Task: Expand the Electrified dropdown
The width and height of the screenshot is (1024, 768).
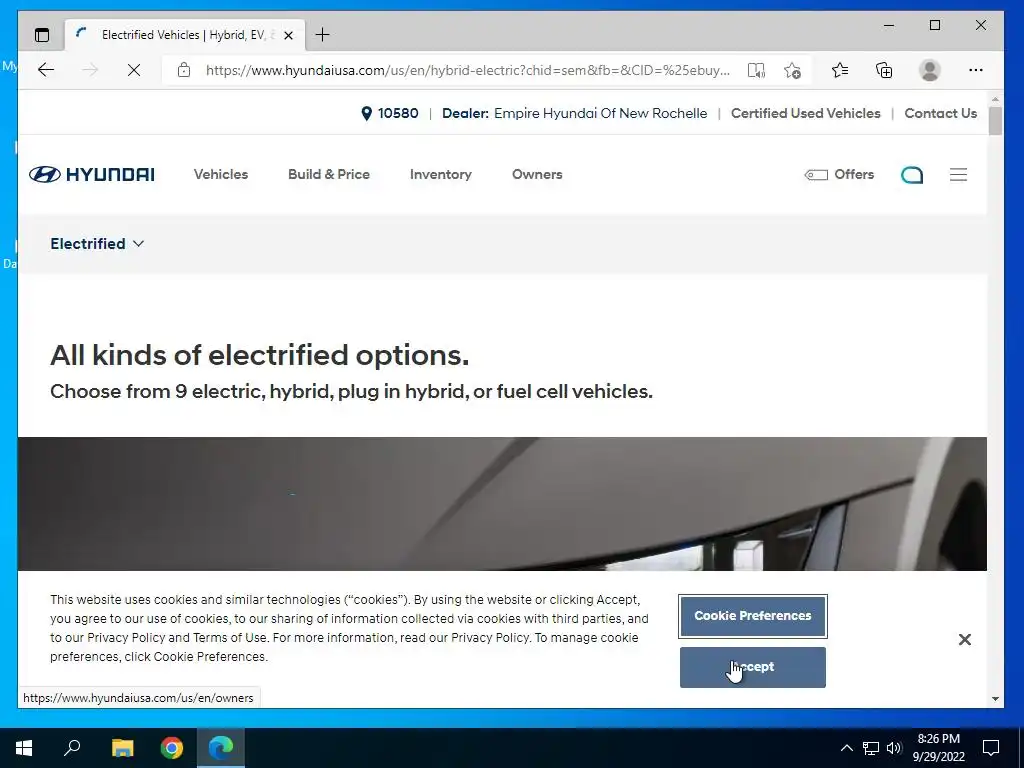Action: click(97, 244)
